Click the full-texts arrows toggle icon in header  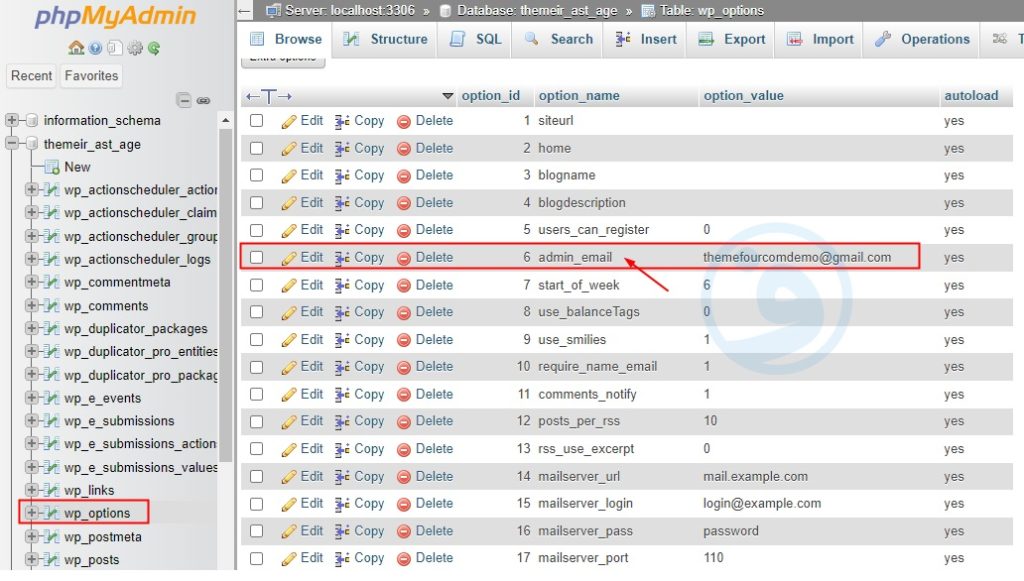(268, 97)
